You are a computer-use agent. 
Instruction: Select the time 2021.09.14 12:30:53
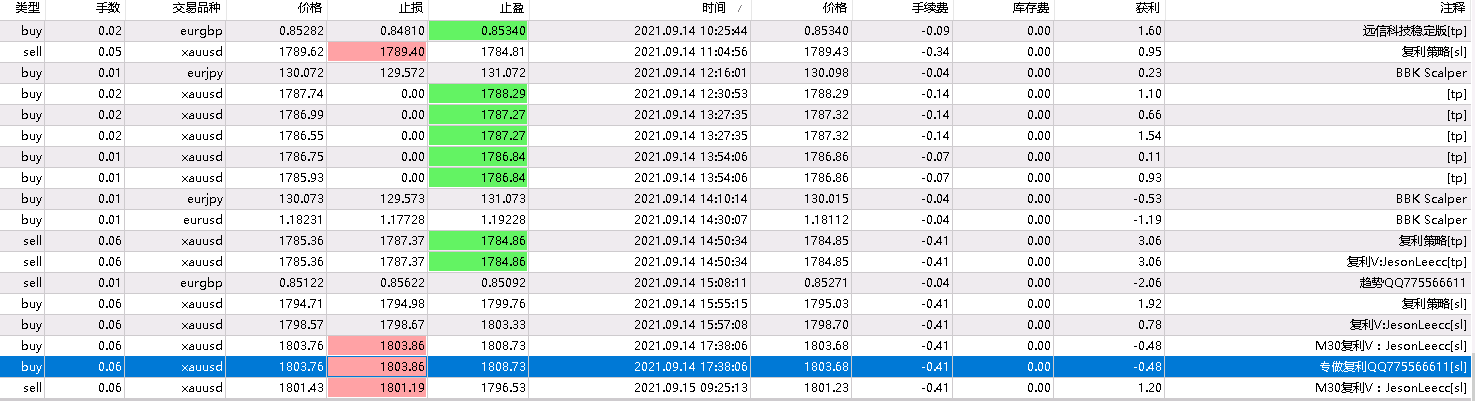(x=691, y=93)
